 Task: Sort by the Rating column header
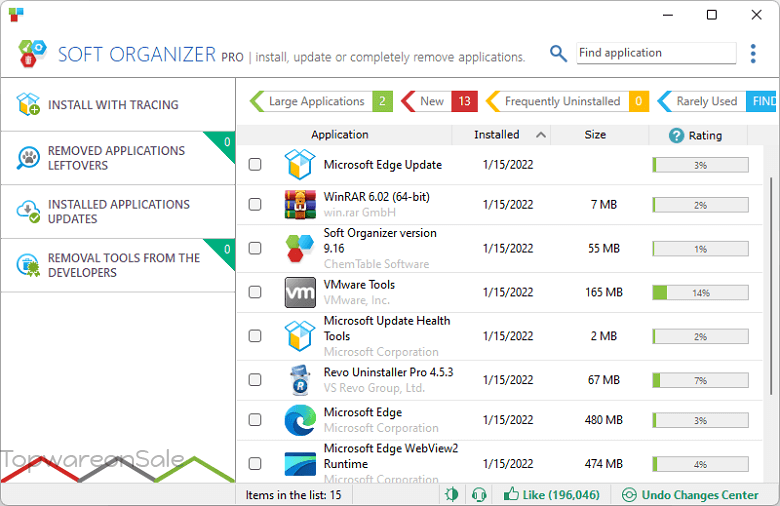click(698, 135)
